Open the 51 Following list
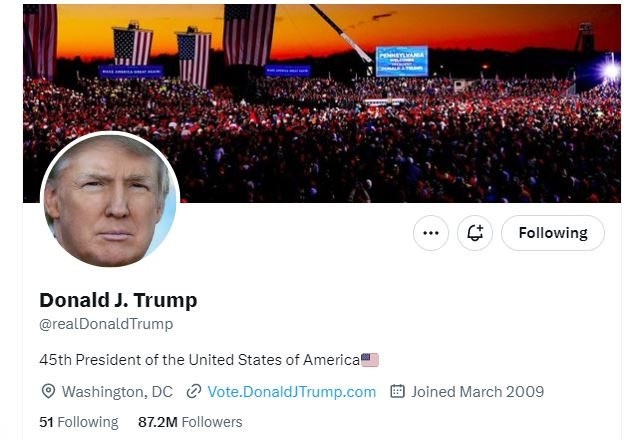 click(79, 422)
